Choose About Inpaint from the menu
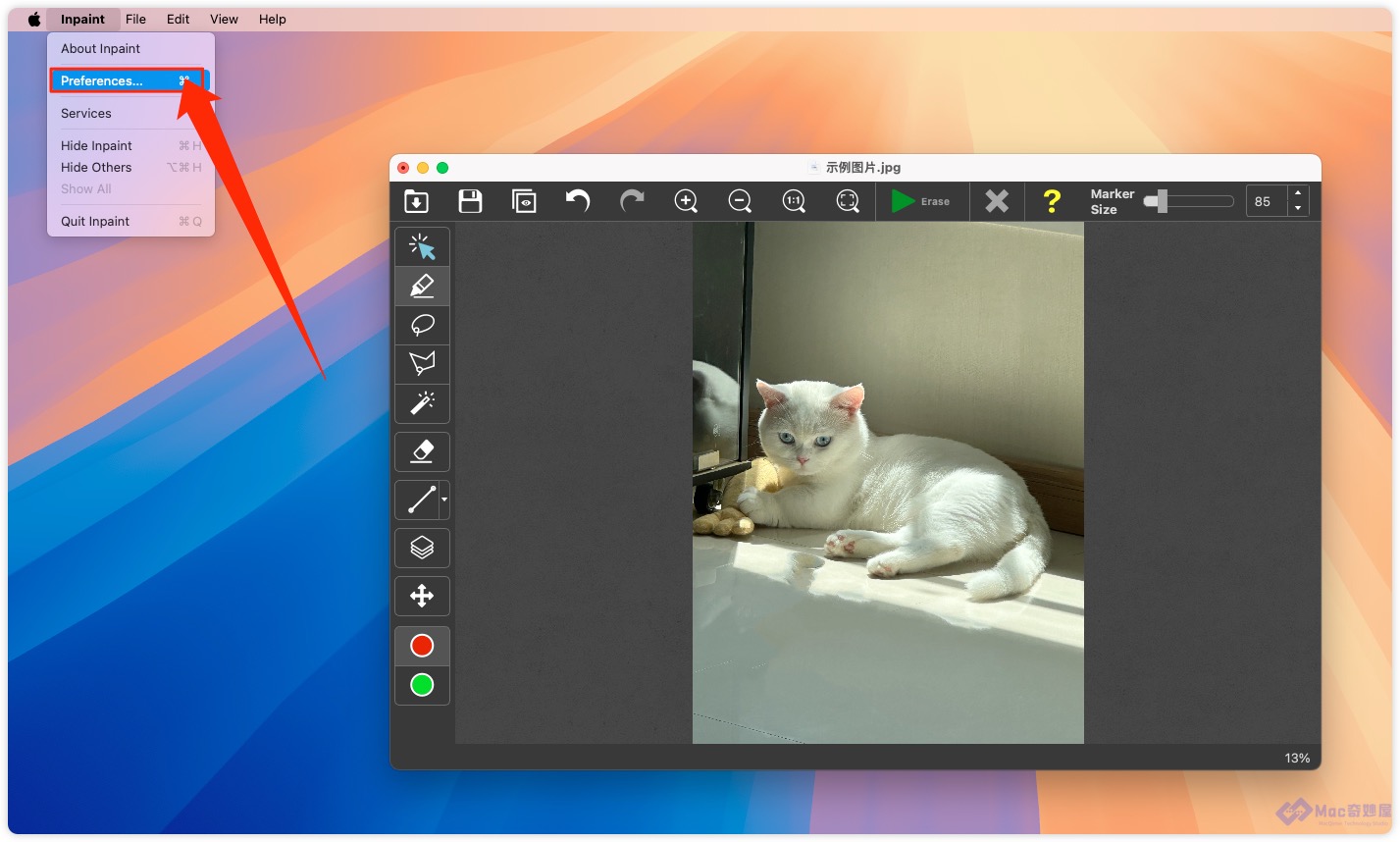Image resolution: width=1400 pixels, height=842 pixels. [x=130, y=48]
